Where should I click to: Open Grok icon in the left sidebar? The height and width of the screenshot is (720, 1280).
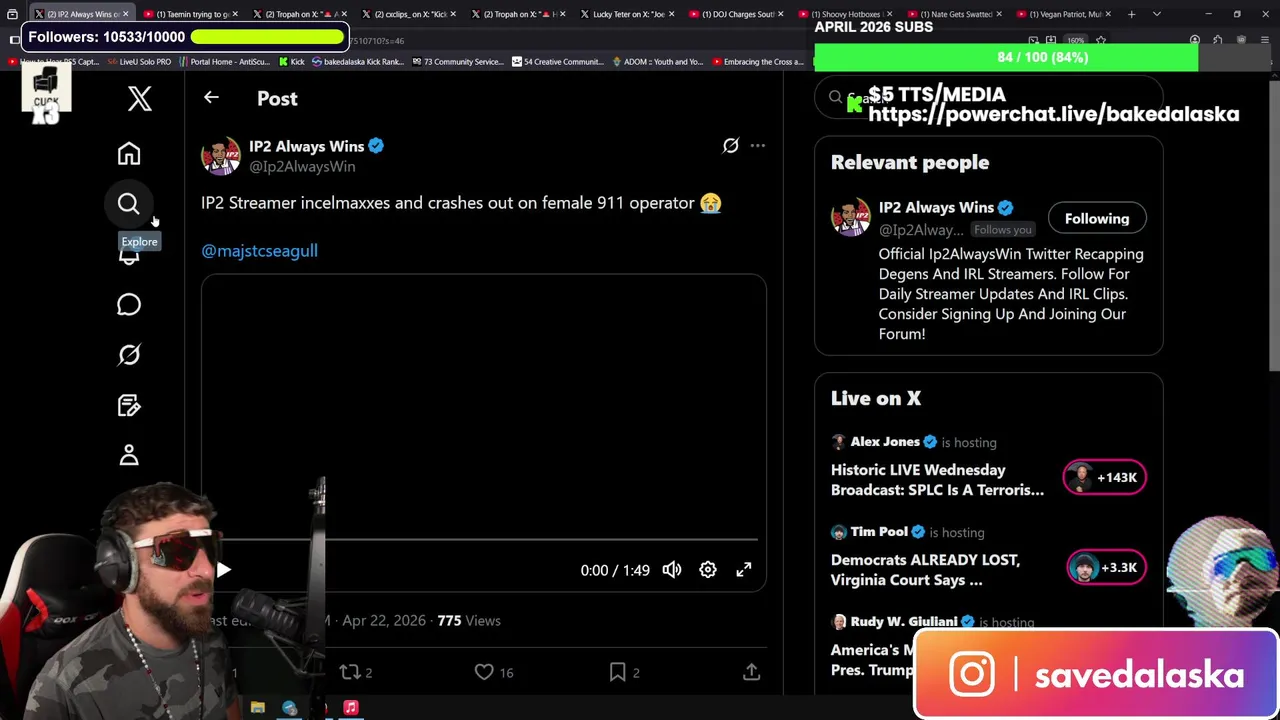point(129,354)
